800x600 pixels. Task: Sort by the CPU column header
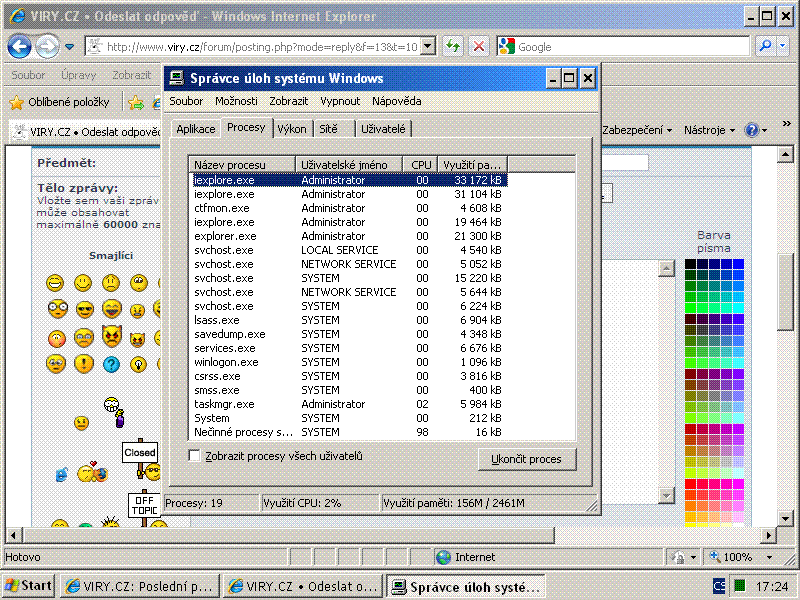[420, 165]
